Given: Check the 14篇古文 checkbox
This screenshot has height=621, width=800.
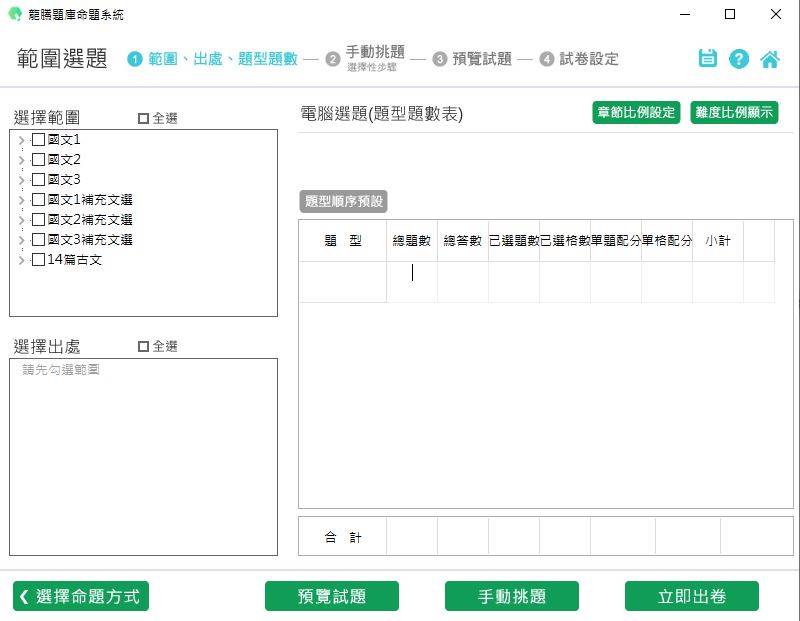Looking at the screenshot, I should pyautogui.click(x=38, y=260).
